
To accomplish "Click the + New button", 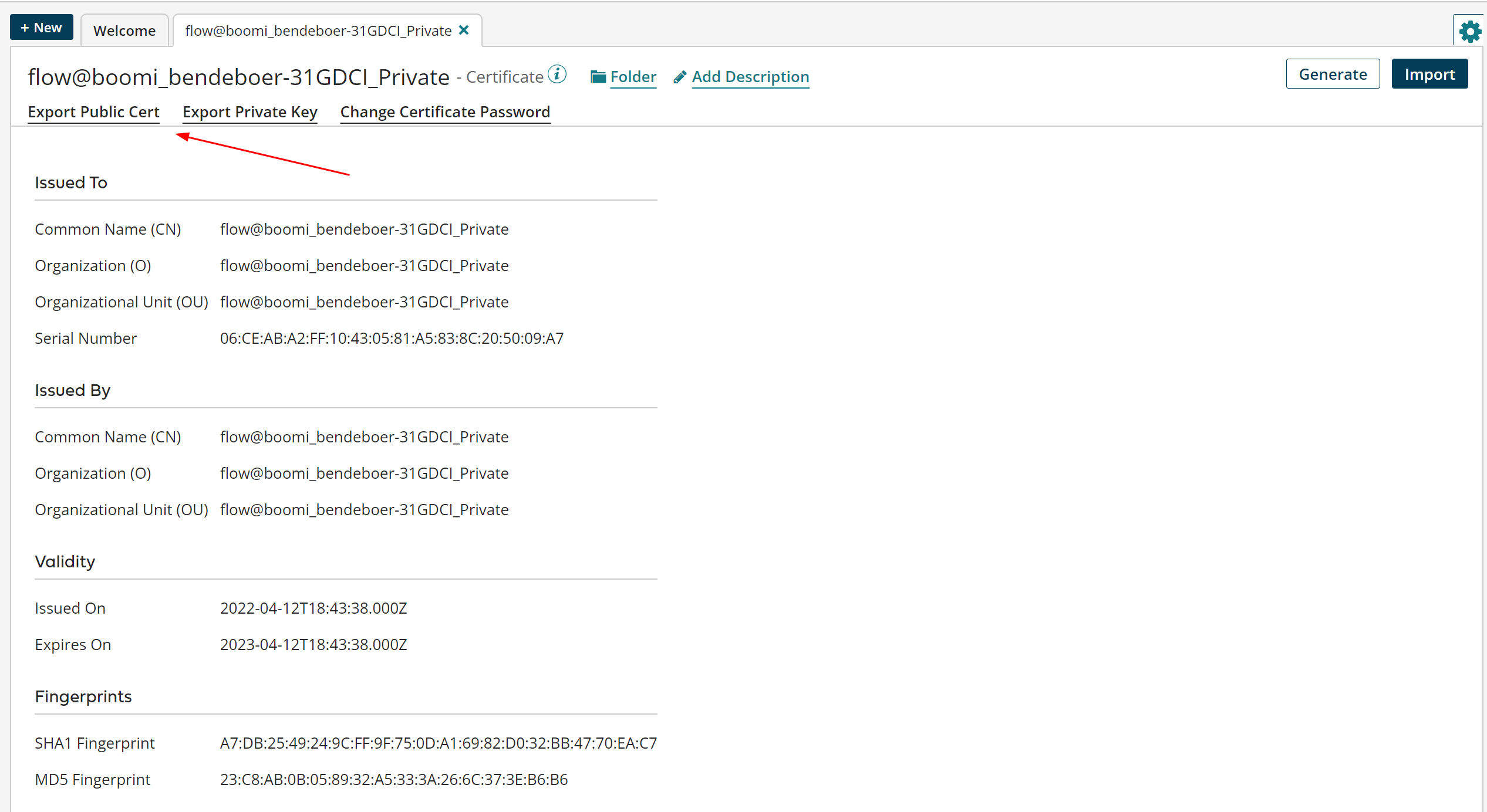I will pos(41,27).
